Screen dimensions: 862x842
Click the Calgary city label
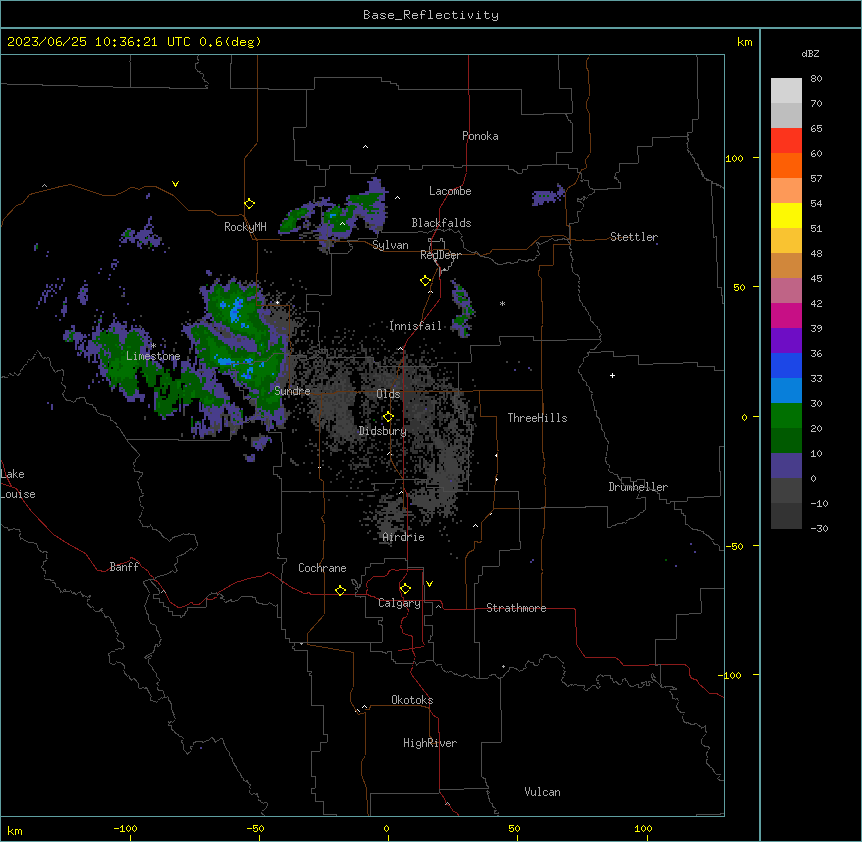click(x=399, y=603)
